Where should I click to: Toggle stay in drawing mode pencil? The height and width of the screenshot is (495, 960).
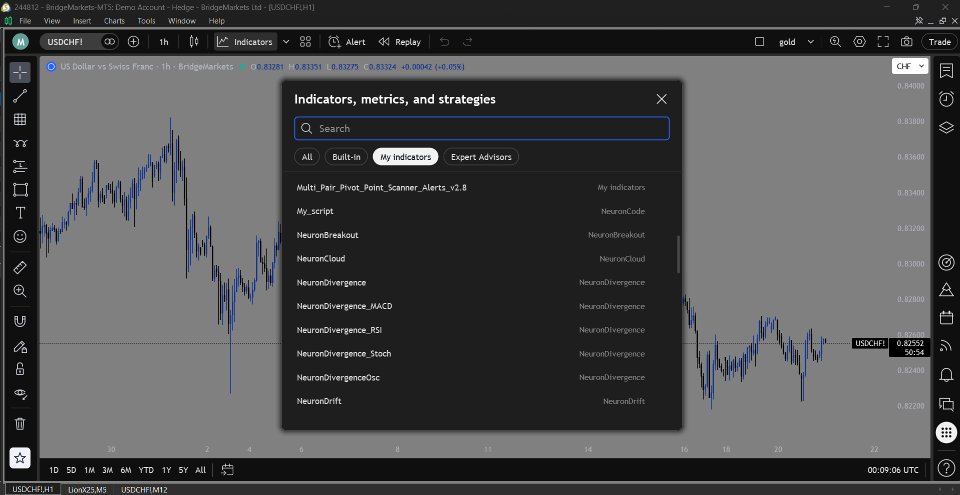point(20,346)
